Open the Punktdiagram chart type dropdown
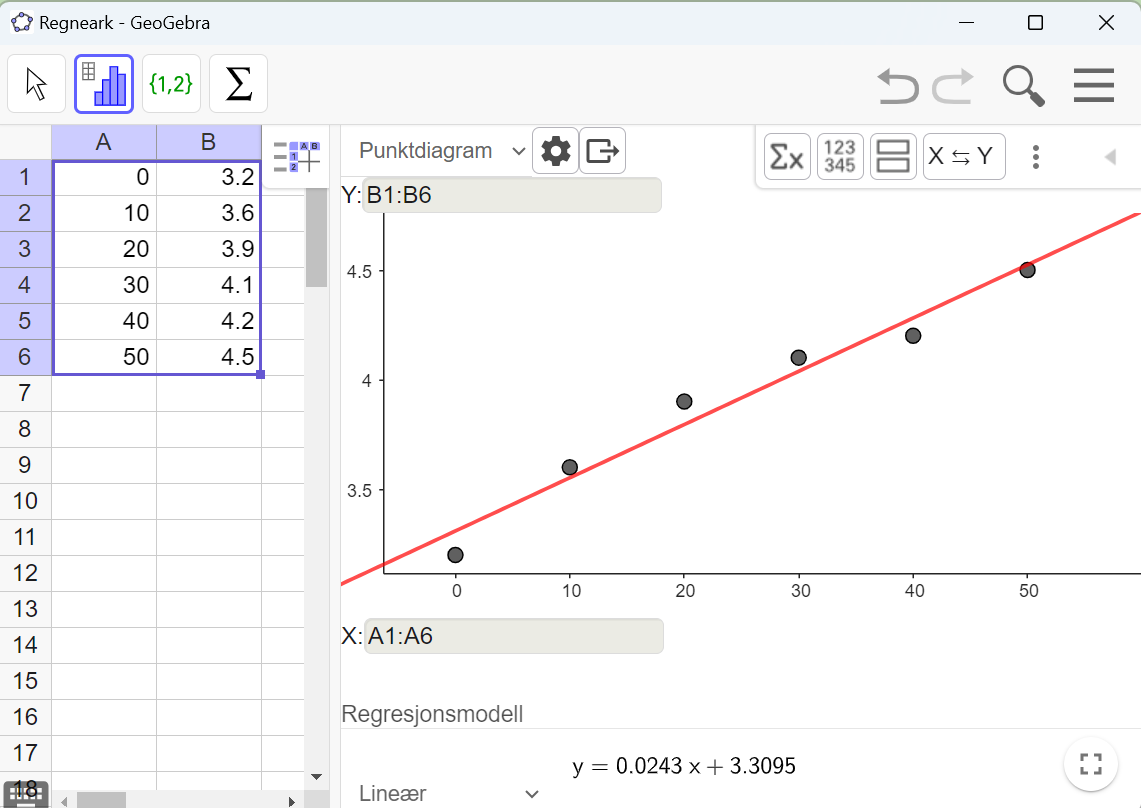 point(442,151)
